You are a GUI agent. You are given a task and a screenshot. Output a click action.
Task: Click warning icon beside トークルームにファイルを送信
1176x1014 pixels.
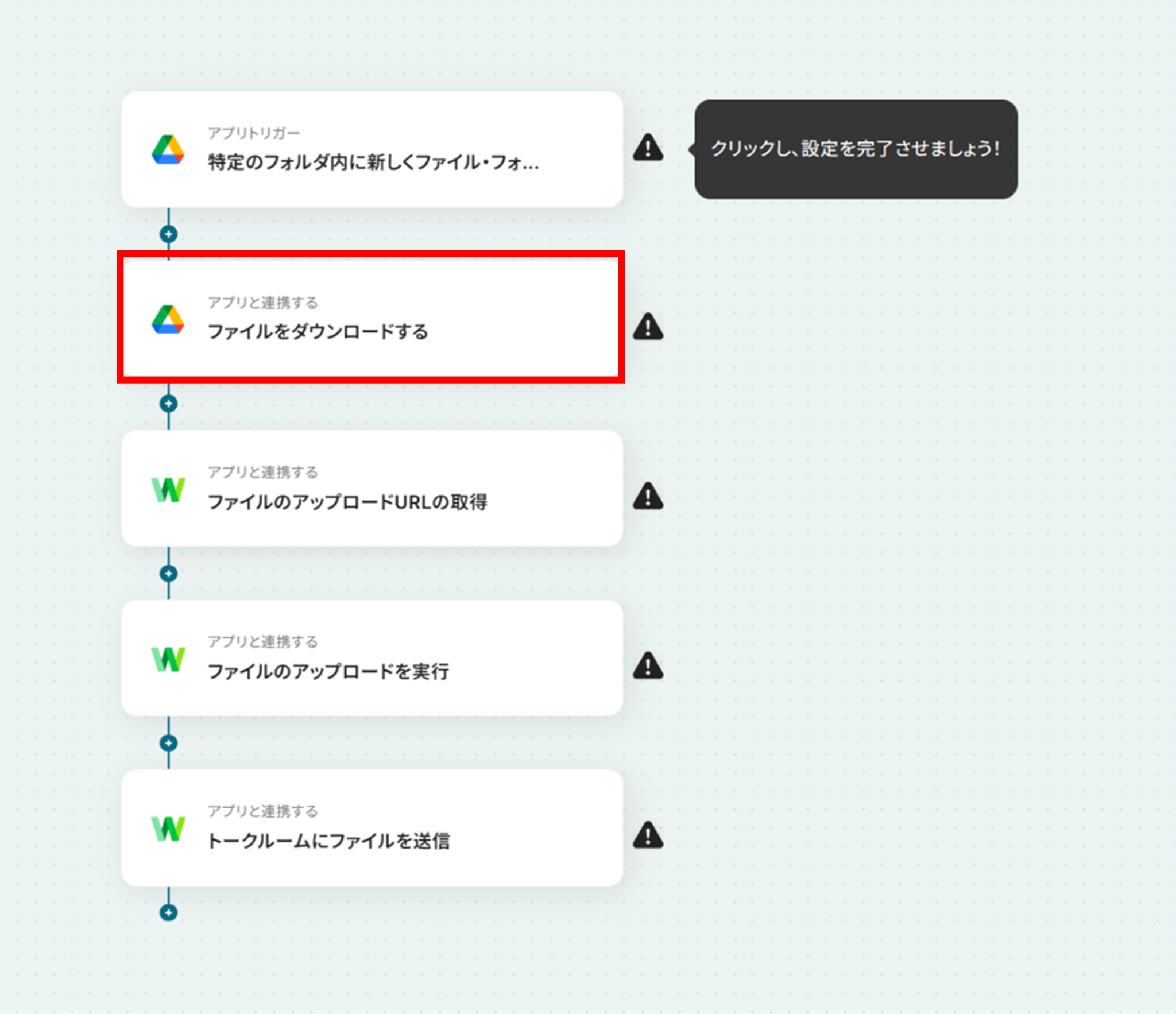point(648,835)
